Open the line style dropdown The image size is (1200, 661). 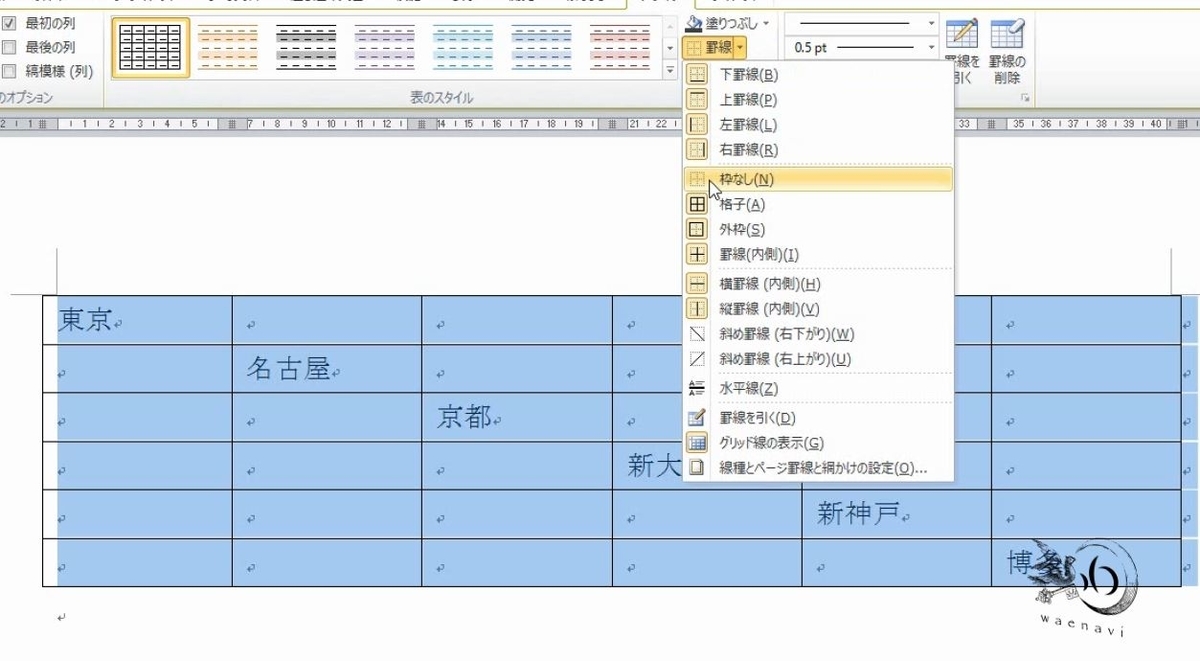pyautogui.click(x=930, y=22)
